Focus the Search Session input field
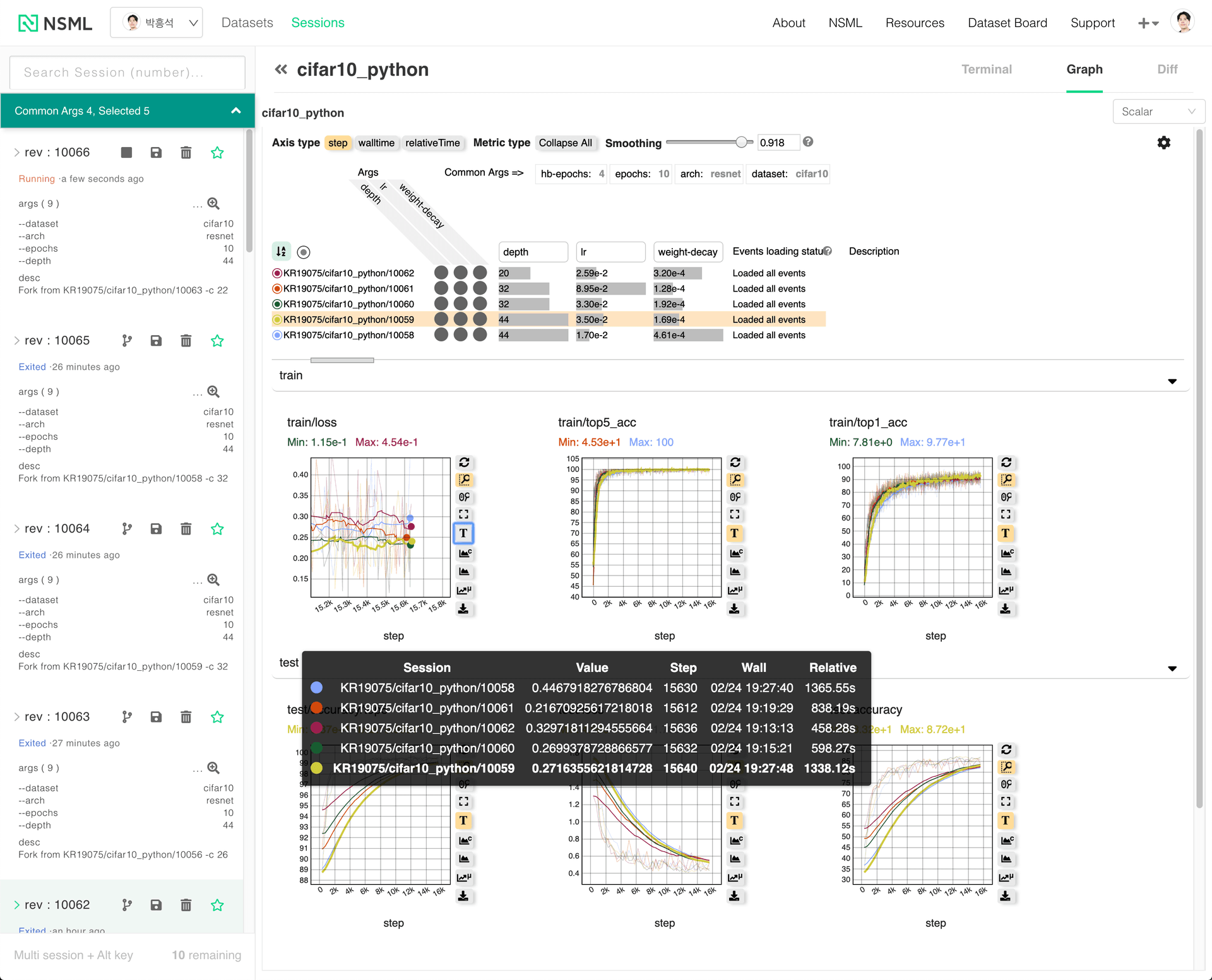 [128, 73]
